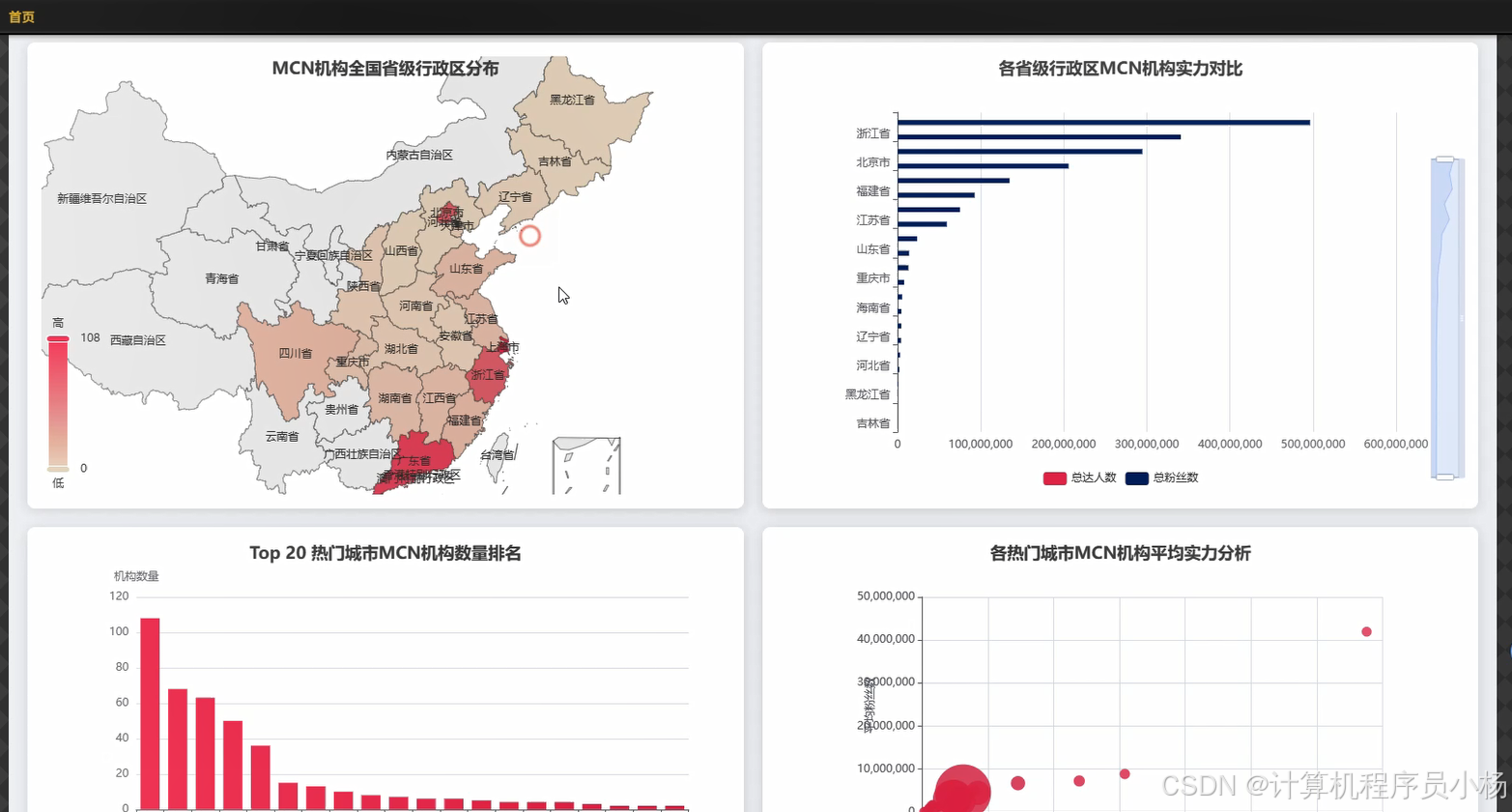The width and height of the screenshot is (1512, 812).
Task: Click the MCN机构全国省级行政区分布 chart title
Action: tap(385, 69)
